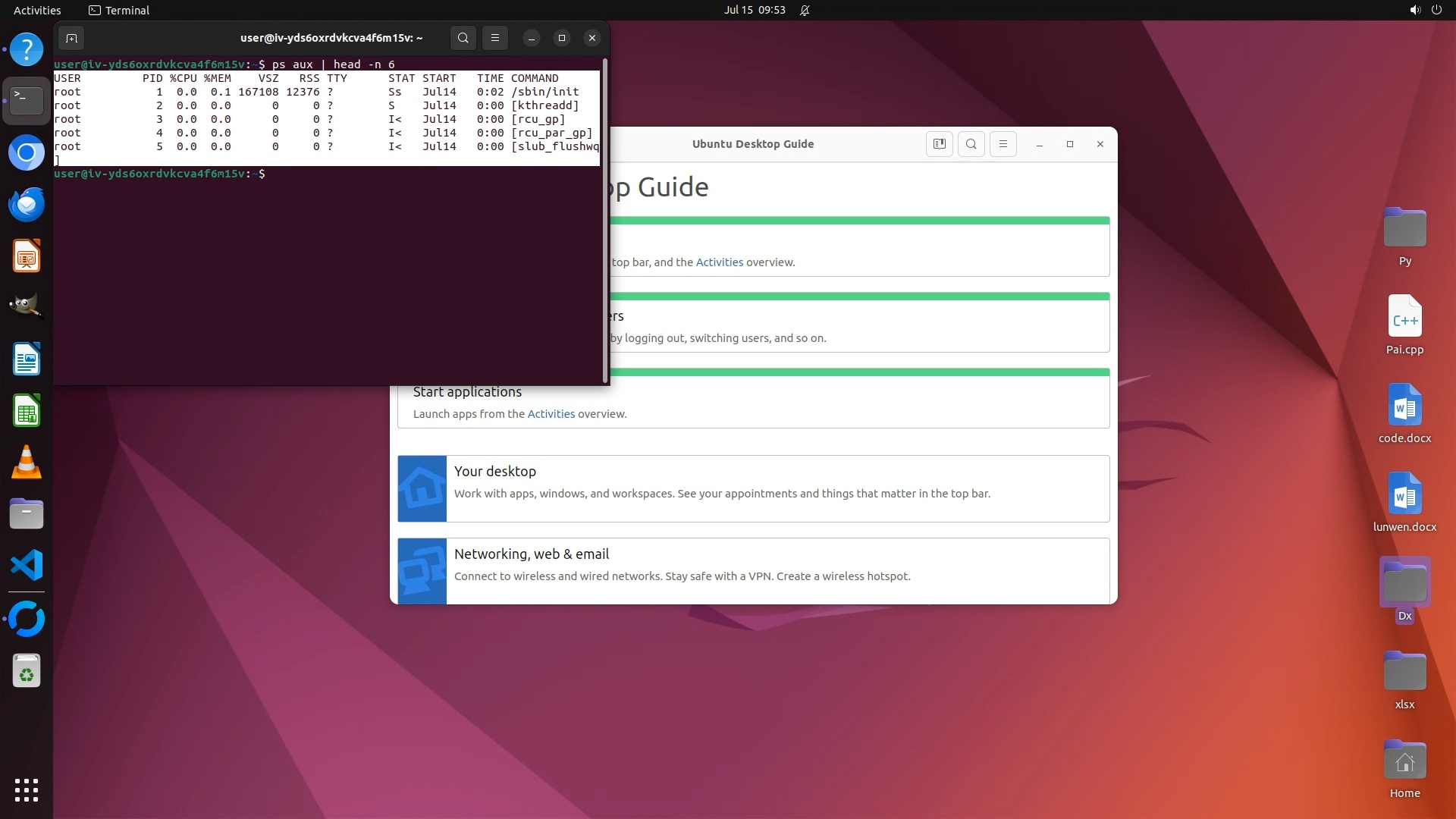Open the clock and calendar in top bar
This screenshot has height=819, width=1456.
pyautogui.click(x=754, y=10)
